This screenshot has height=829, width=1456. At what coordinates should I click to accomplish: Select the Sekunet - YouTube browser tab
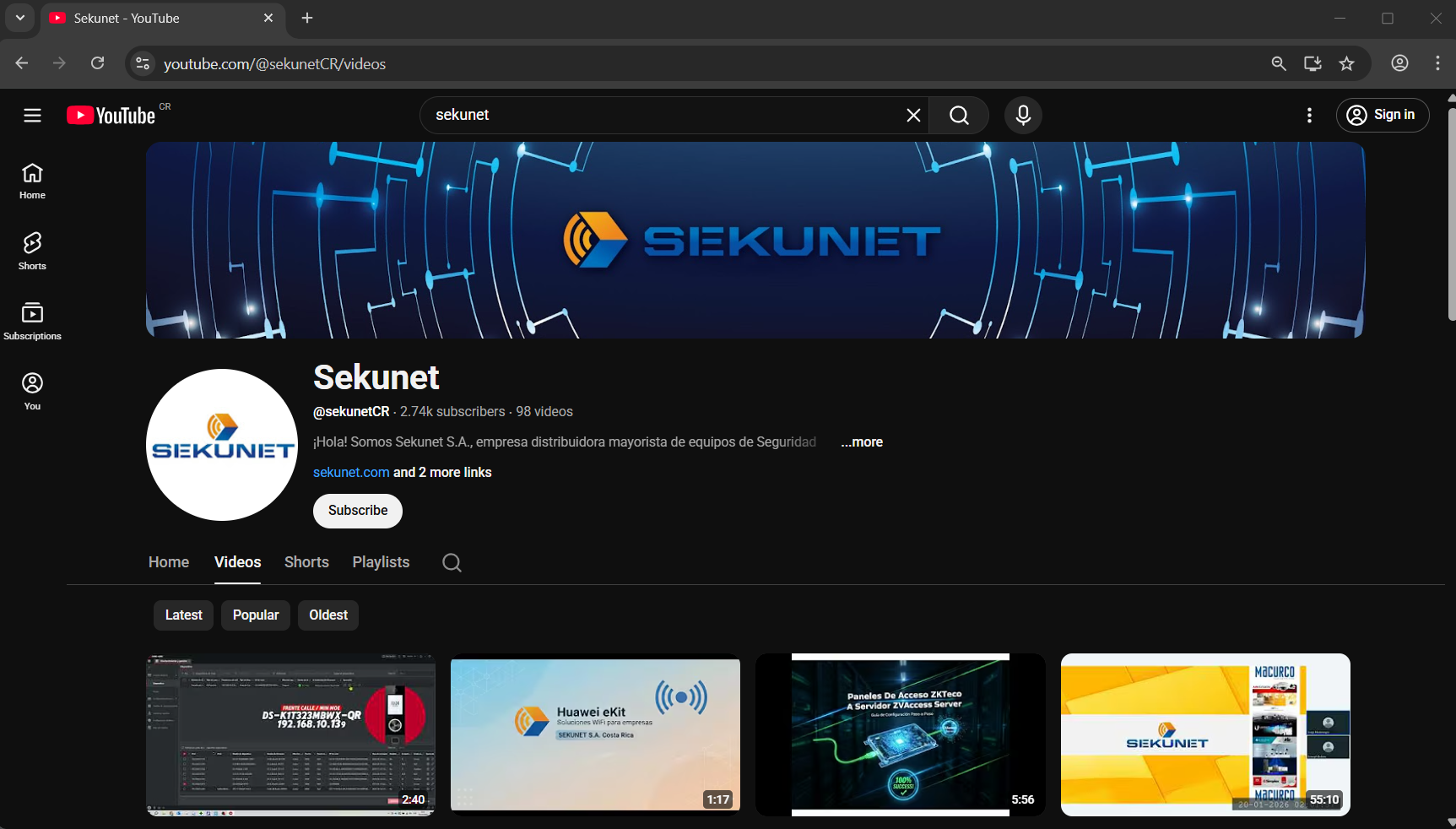click(x=163, y=19)
